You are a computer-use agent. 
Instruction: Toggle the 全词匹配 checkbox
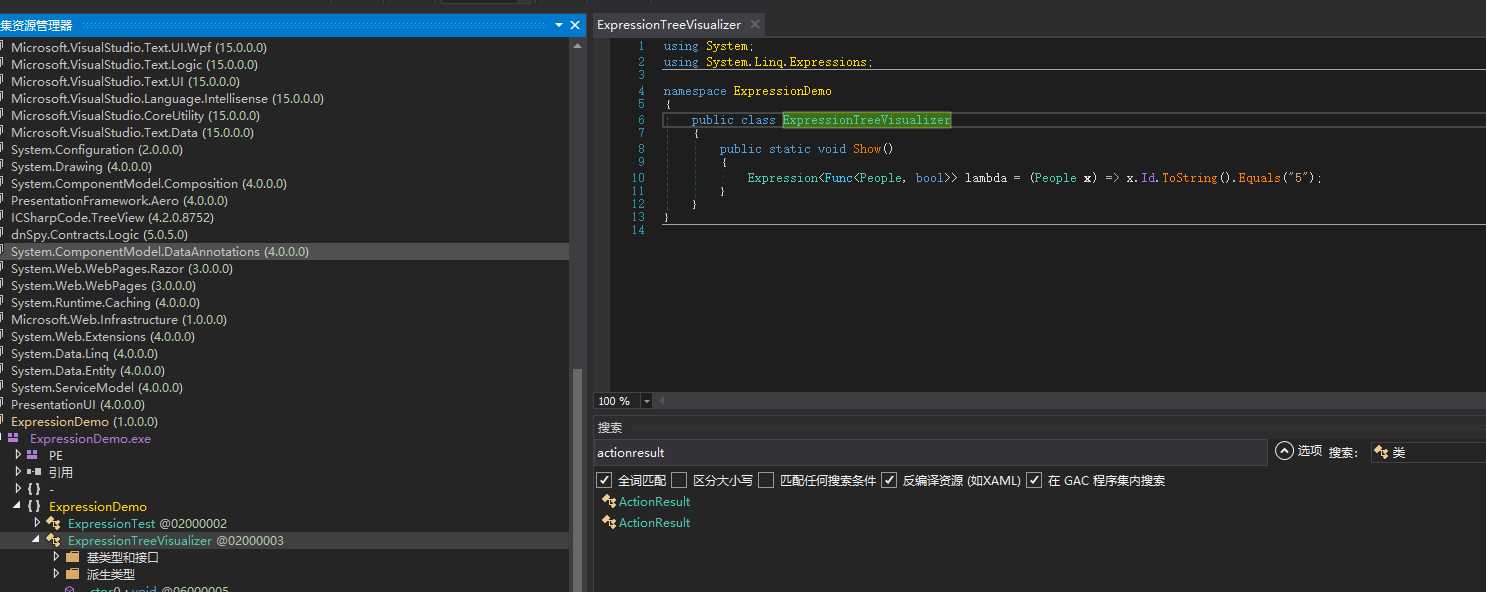click(x=603, y=480)
